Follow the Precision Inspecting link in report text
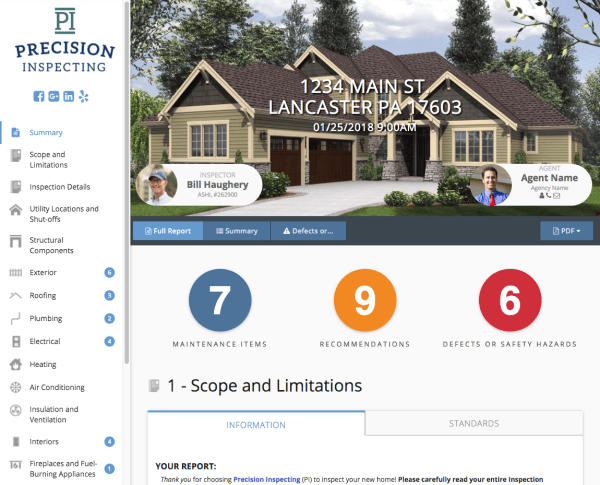This screenshot has height=485, width=600. (267, 479)
